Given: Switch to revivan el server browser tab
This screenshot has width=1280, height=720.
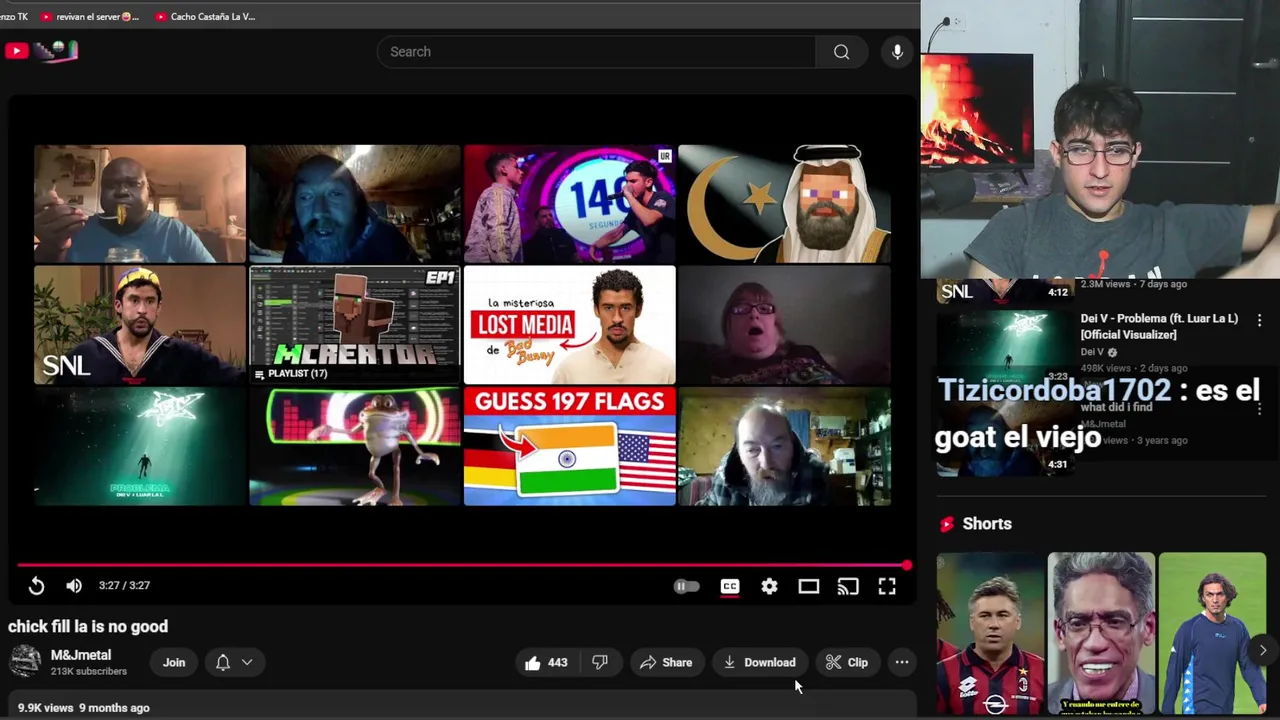Looking at the screenshot, I should pyautogui.click(x=90, y=16).
